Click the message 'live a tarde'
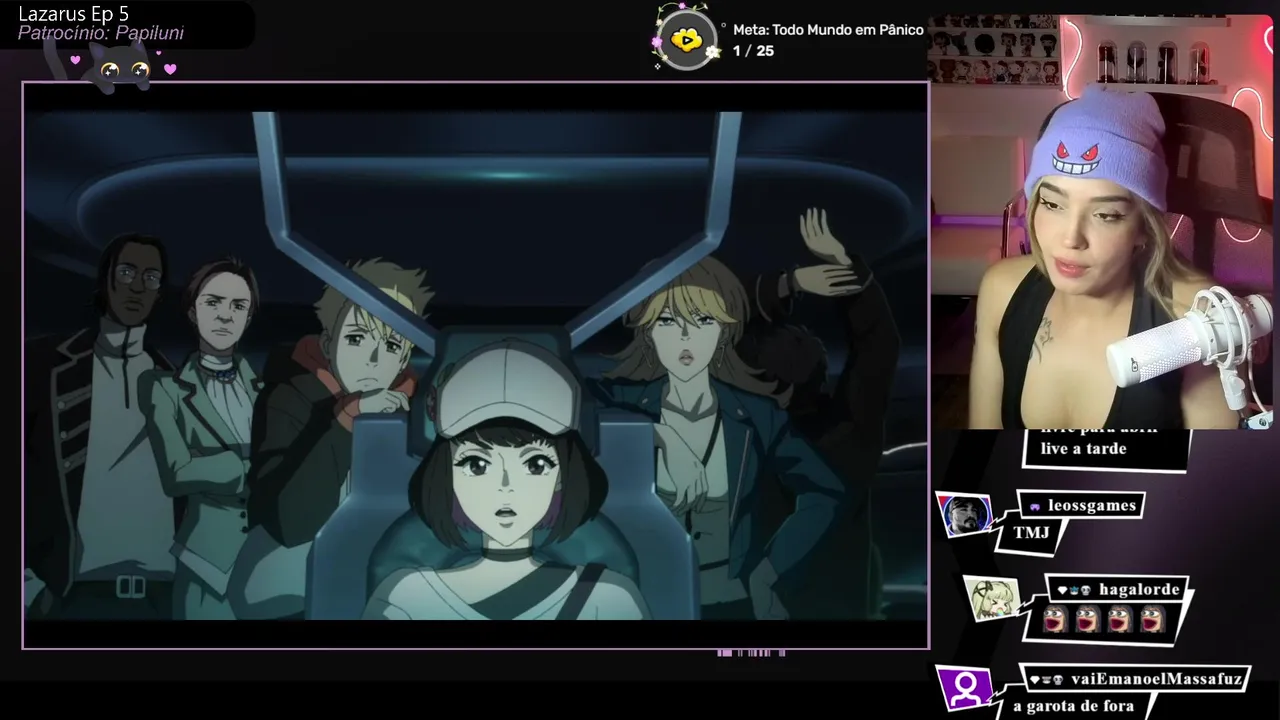Image resolution: width=1280 pixels, height=720 pixels. pyautogui.click(x=1083, y=449)
